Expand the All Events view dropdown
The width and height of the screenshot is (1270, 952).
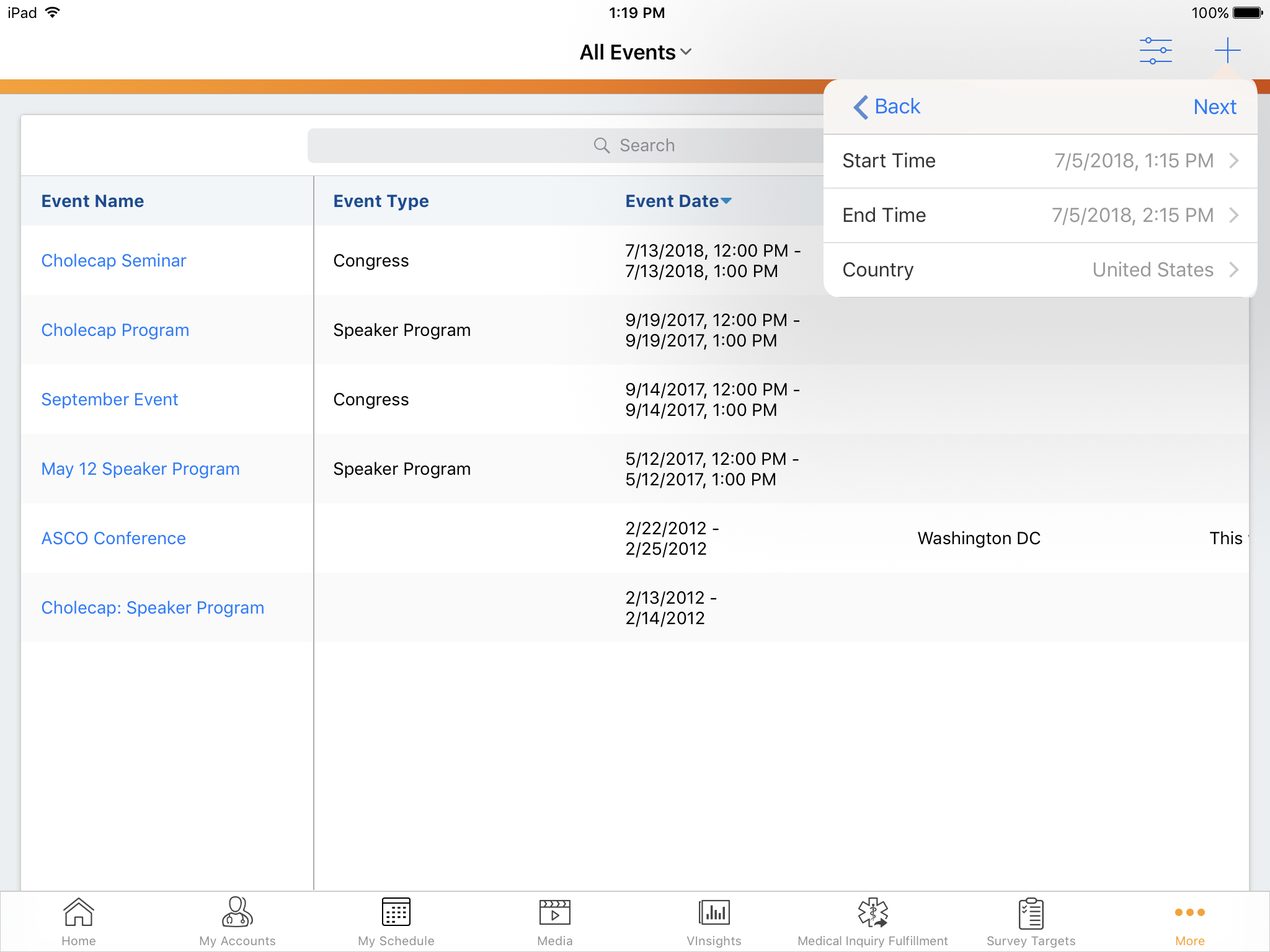pos(635,53)
